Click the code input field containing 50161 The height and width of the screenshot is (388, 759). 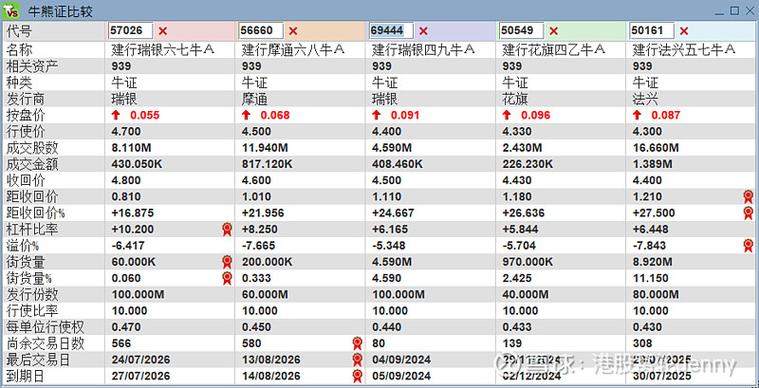click(x=652, y=31)
